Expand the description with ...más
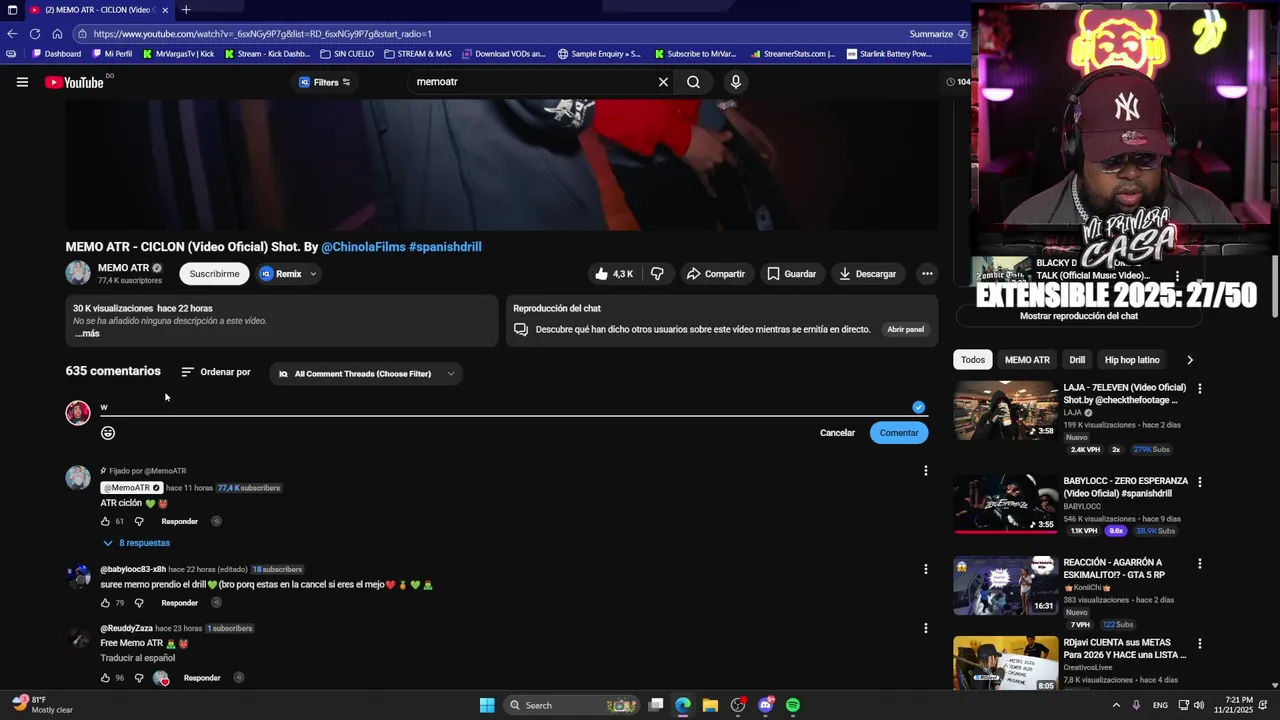Viewport: 1280px width, 720px height. point(87,334)
